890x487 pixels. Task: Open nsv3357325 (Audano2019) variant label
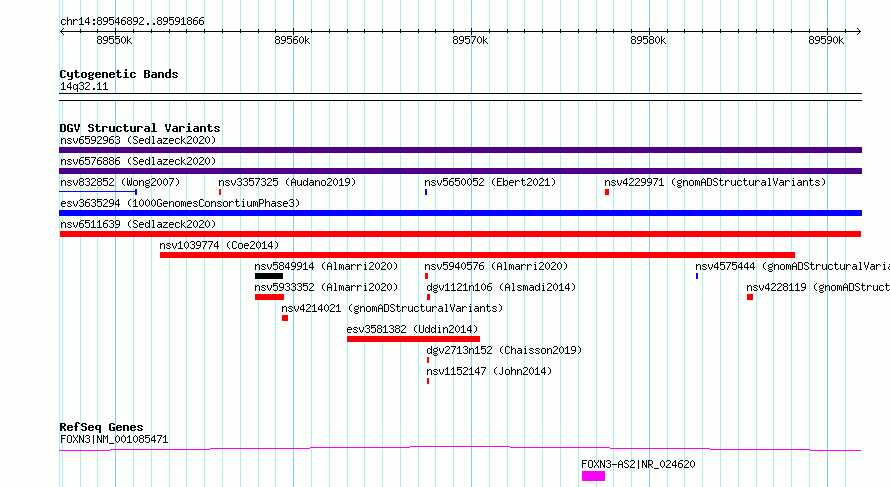[x=287, y=182]
